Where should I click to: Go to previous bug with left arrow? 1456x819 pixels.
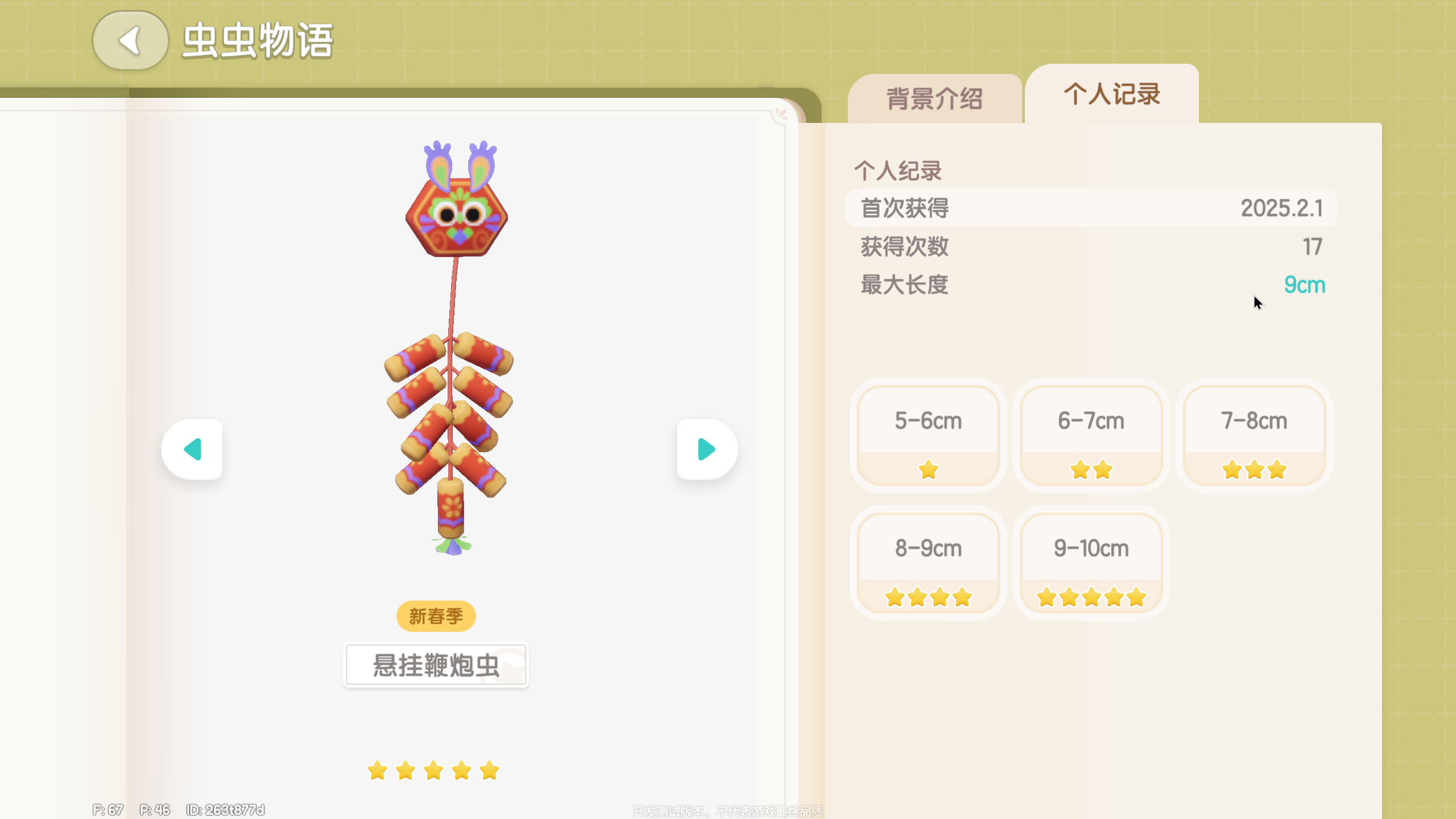[x=192, y=449]
